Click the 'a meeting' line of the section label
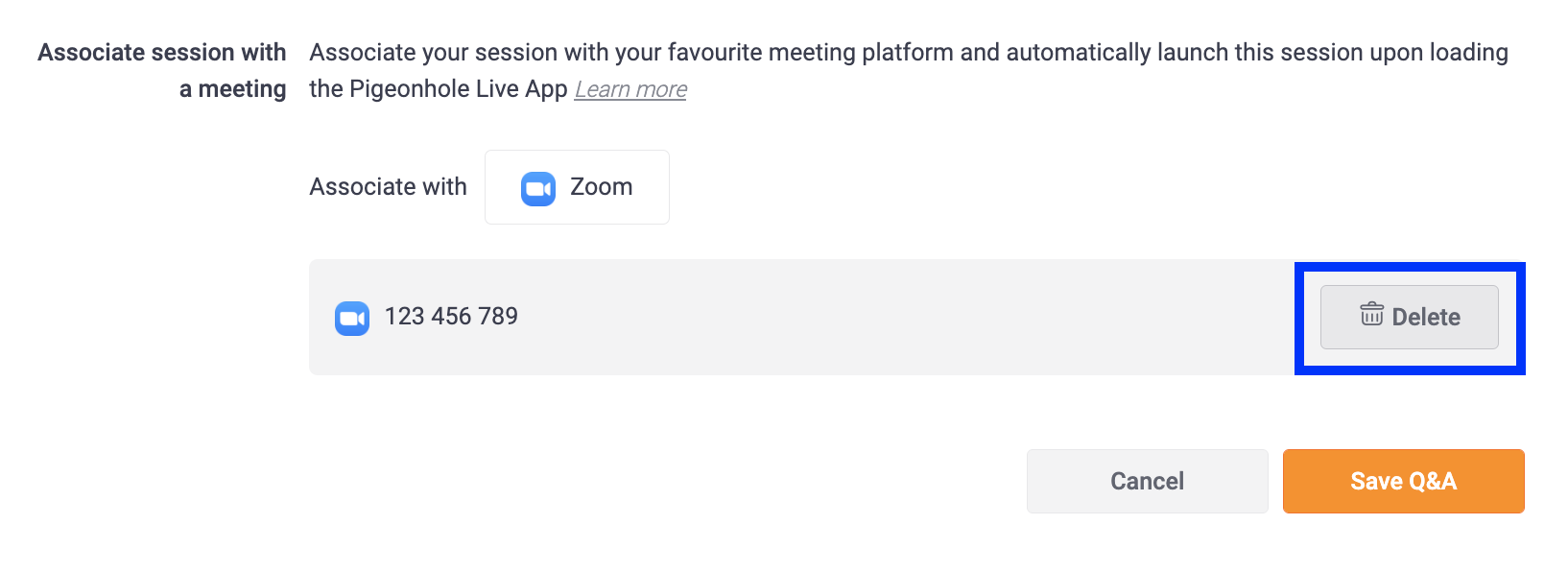 click(233, 89)
